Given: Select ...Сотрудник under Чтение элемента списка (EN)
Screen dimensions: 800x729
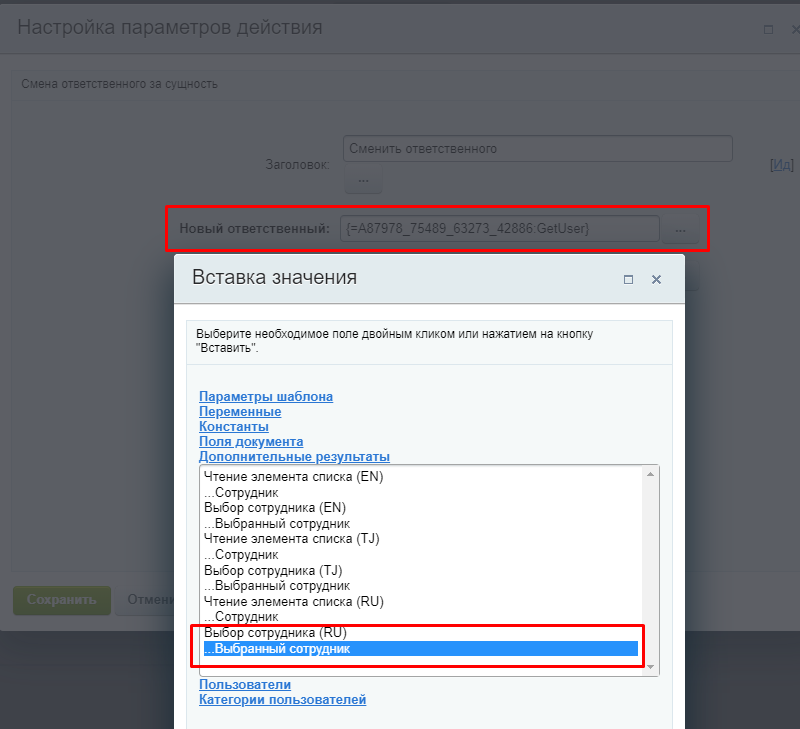Looking at the screenshot, I should tap(421, 492).
